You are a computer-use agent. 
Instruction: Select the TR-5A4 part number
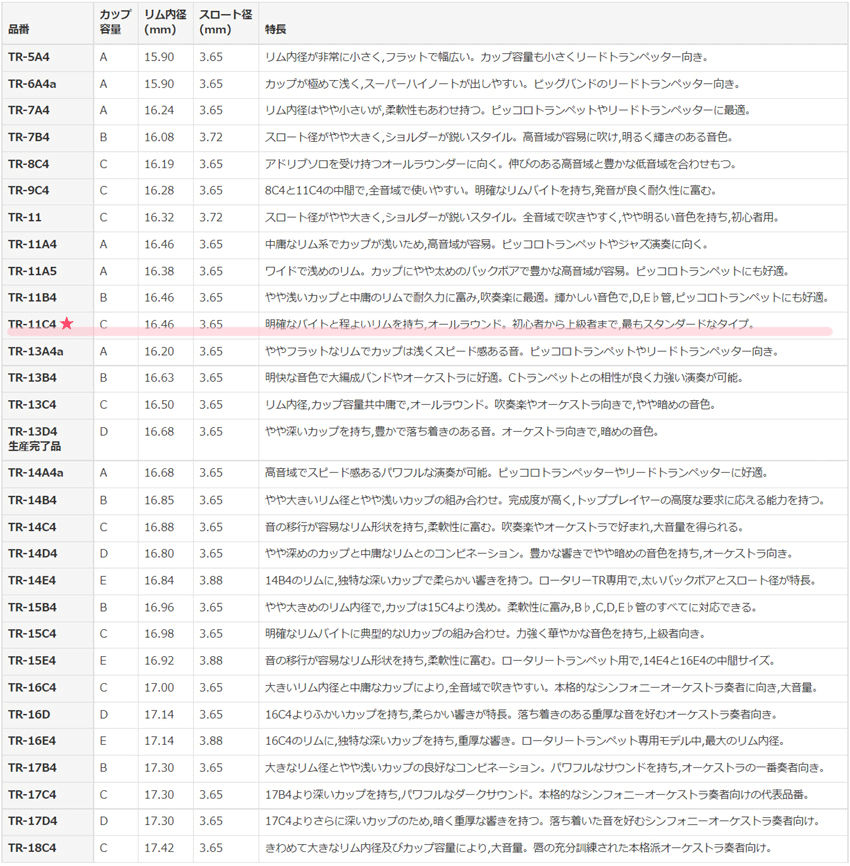tap(29, 57)
